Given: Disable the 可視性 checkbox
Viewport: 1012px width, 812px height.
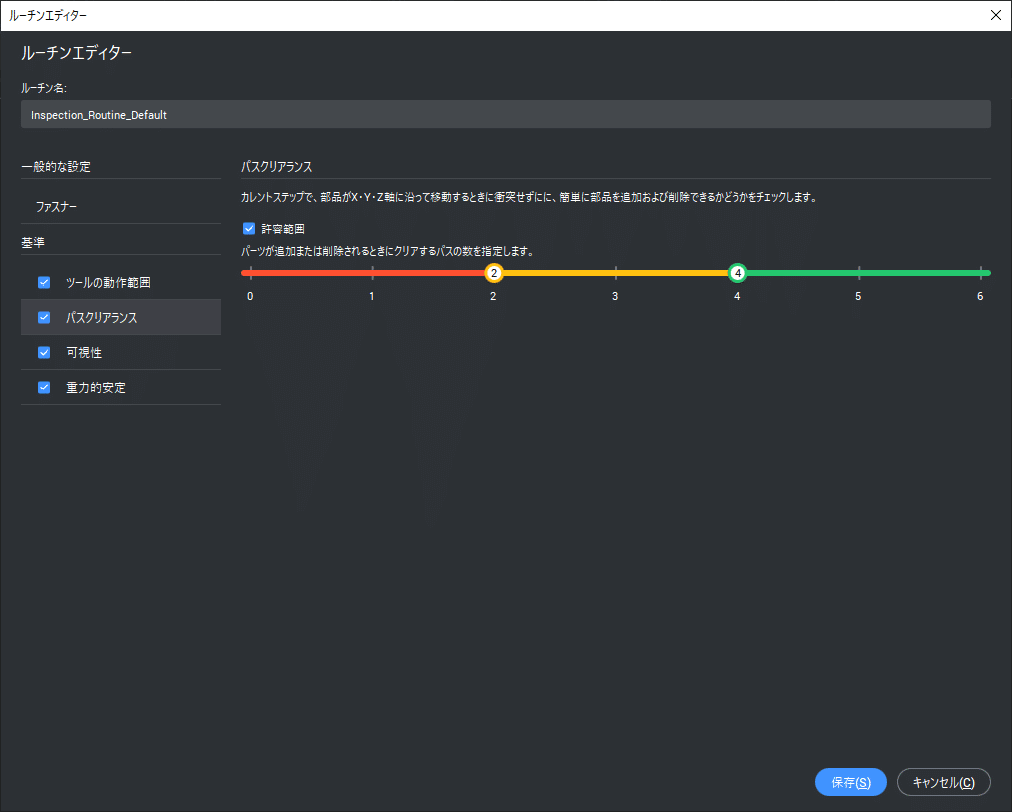Looking at the screenshot, I should pyautogui.click(x=43, y=352).
